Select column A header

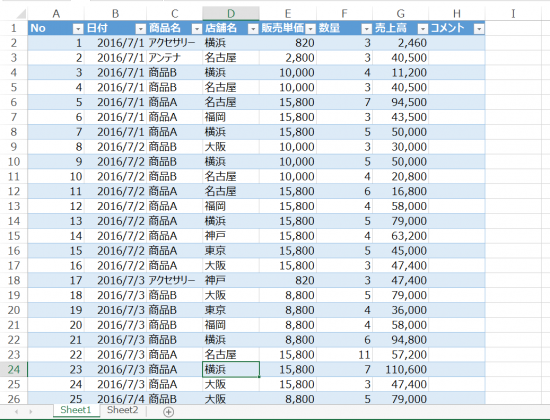56,13
